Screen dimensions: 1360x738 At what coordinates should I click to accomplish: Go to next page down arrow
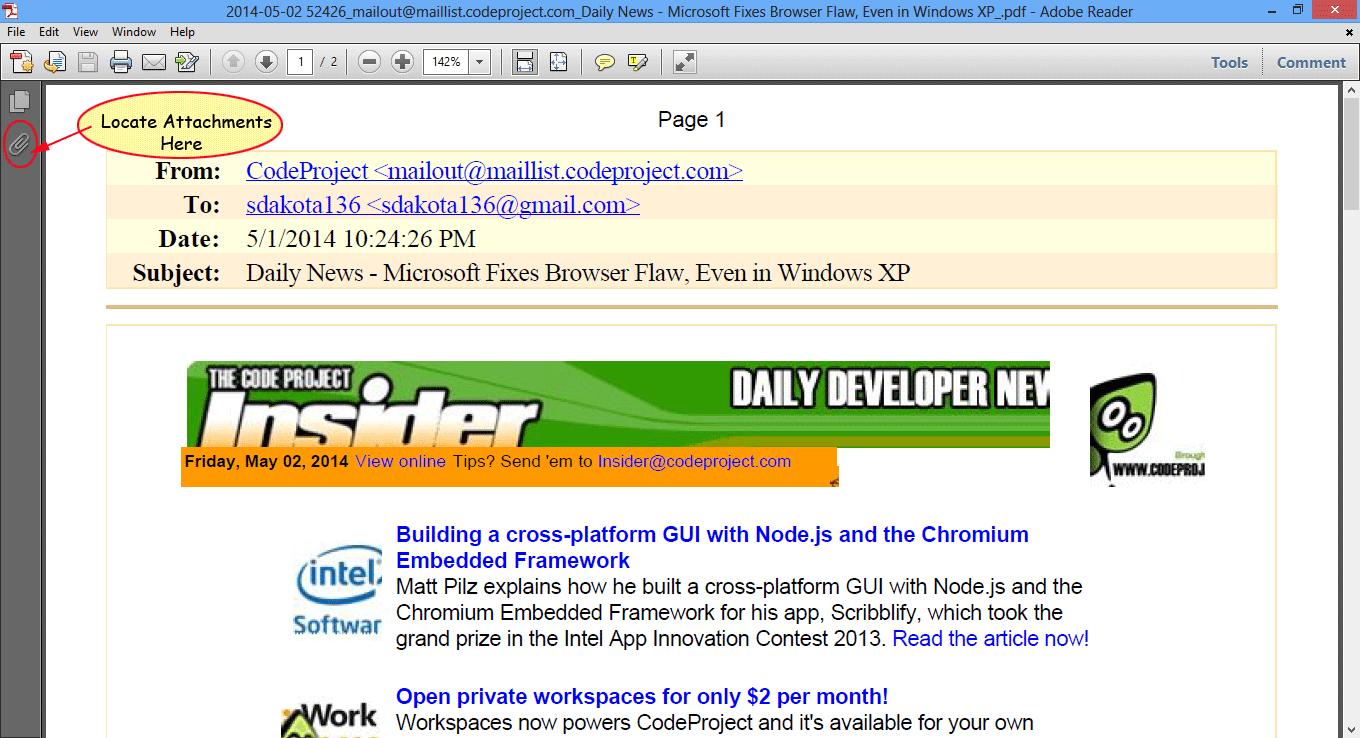coord(266,62)
